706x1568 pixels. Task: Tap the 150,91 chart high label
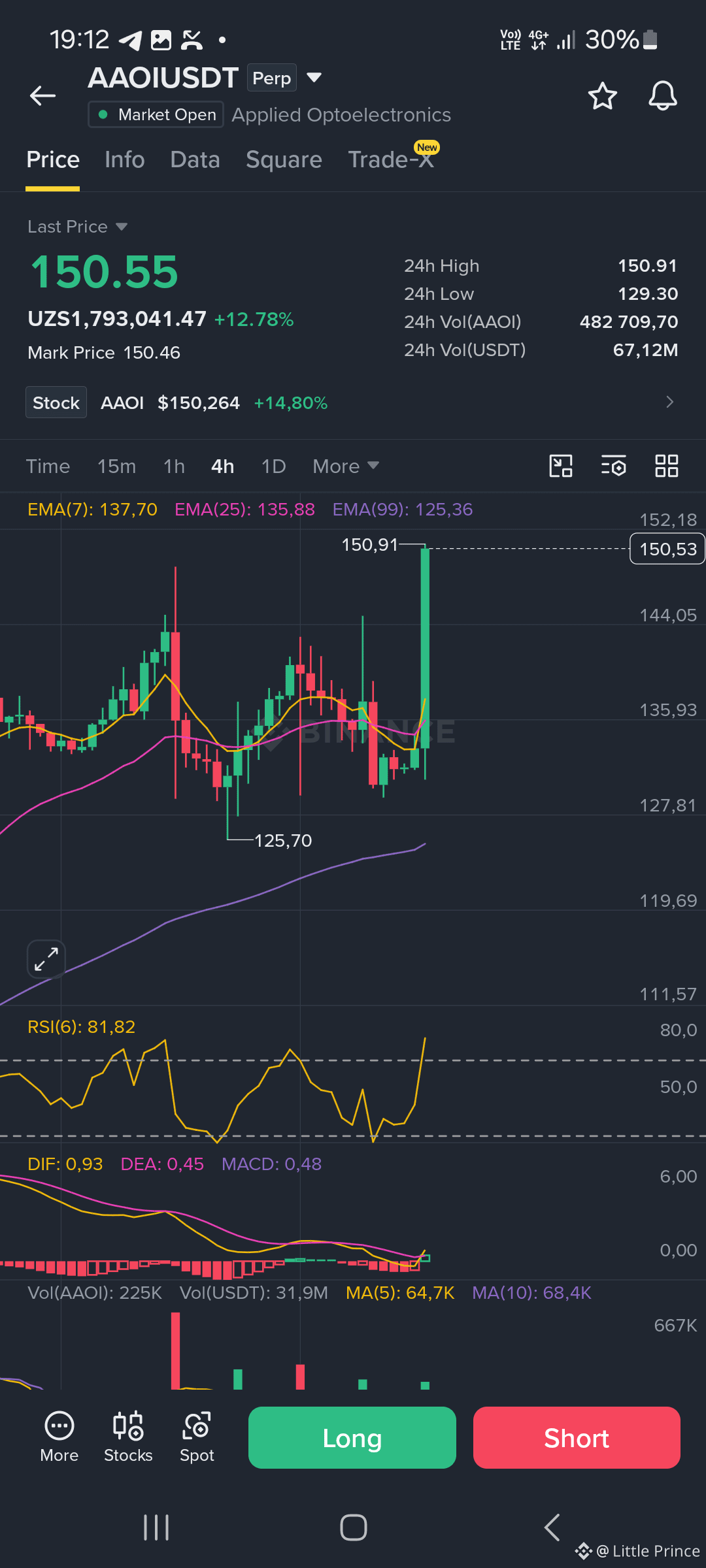click(x=370, y=544)
